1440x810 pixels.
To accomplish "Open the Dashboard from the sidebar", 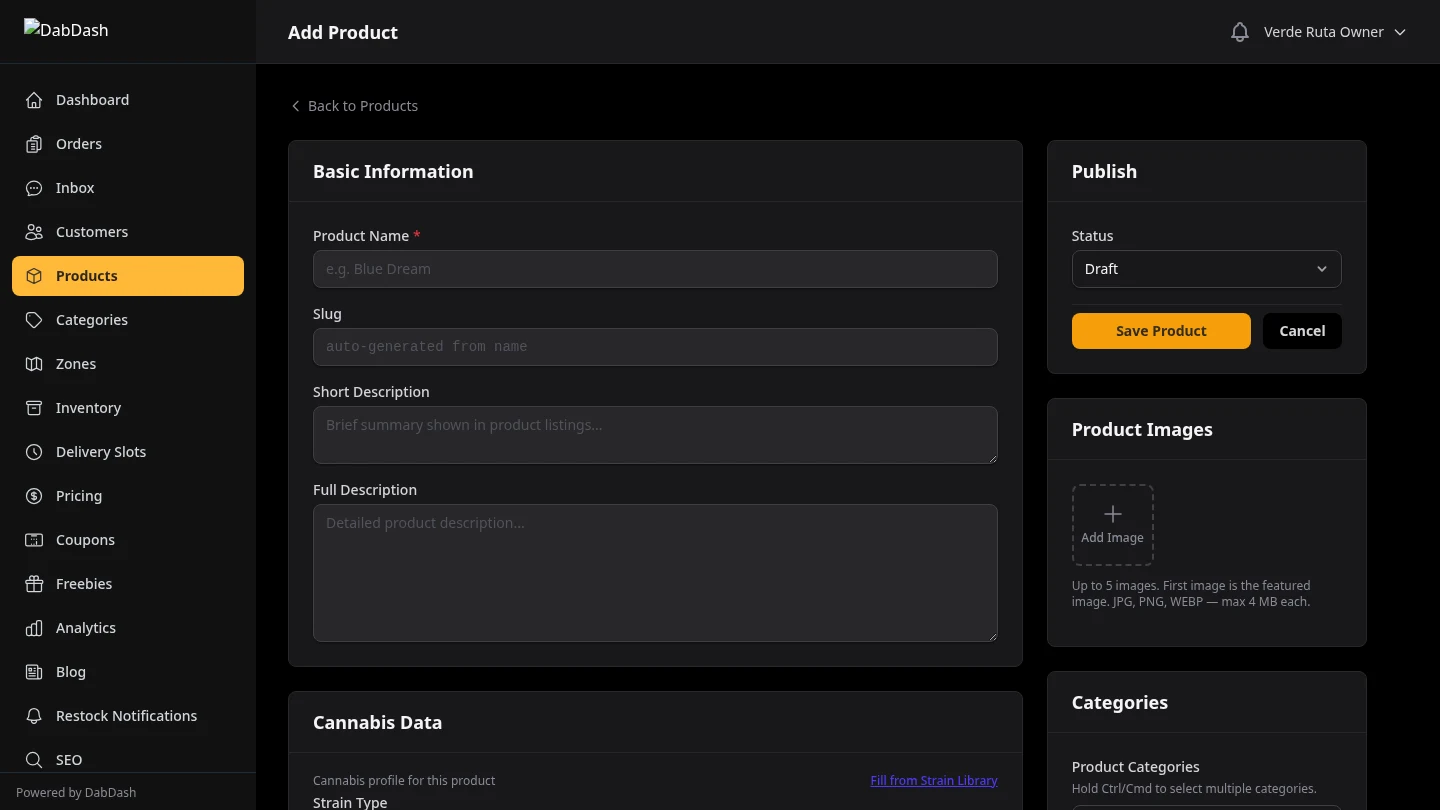I will 33,100.
